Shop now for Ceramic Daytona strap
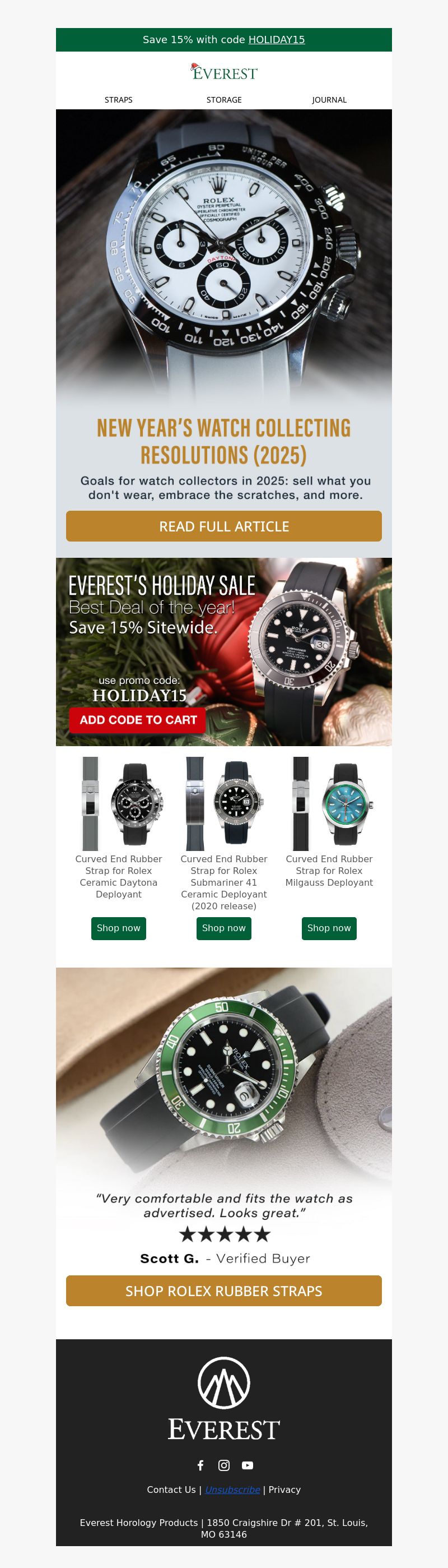Image resolution: width=448 pixels, height=1568 pixels. tap(119, 928)
